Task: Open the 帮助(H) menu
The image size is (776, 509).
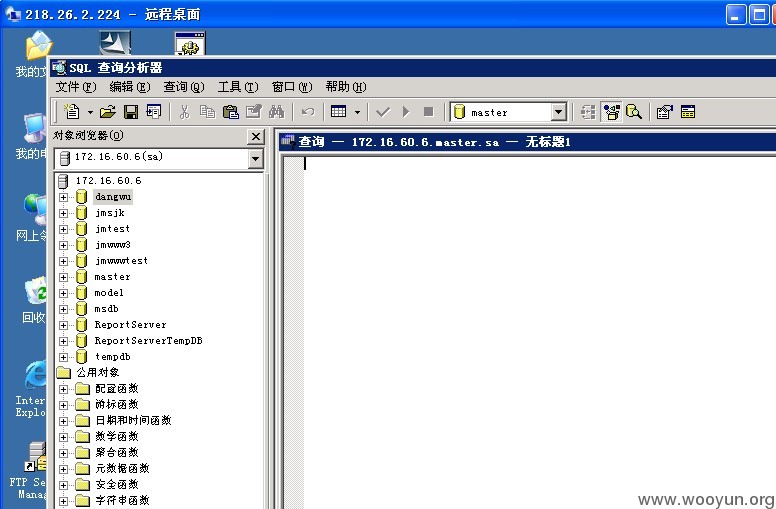Action: [x=346, y=87]
